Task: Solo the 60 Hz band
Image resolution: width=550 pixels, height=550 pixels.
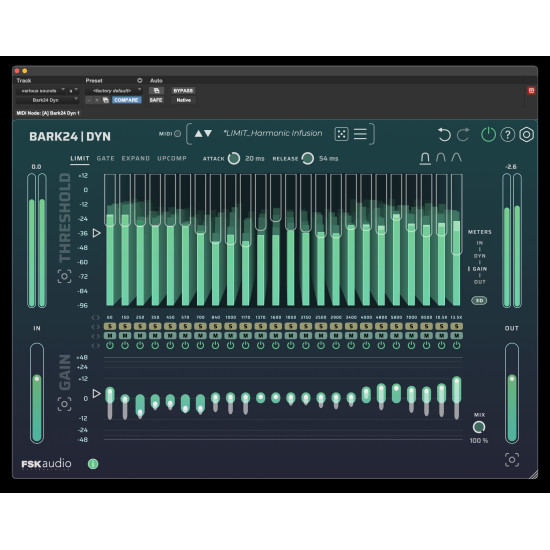Action: point(110,327)
